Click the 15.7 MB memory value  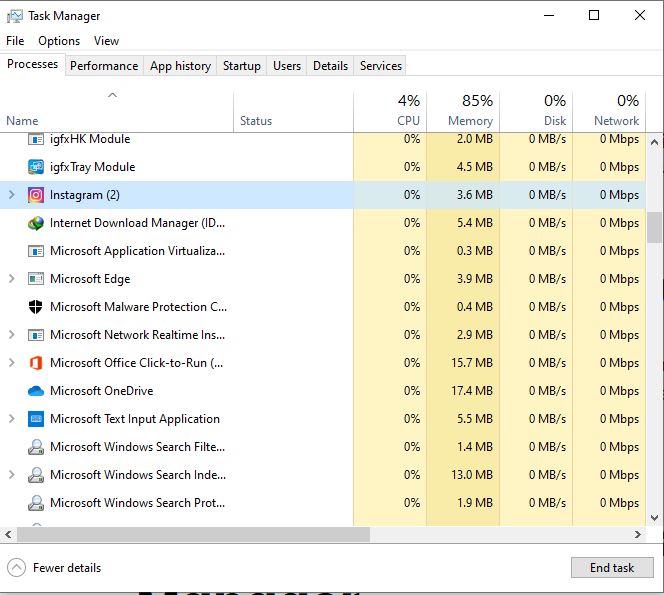[x=472, y=363]
